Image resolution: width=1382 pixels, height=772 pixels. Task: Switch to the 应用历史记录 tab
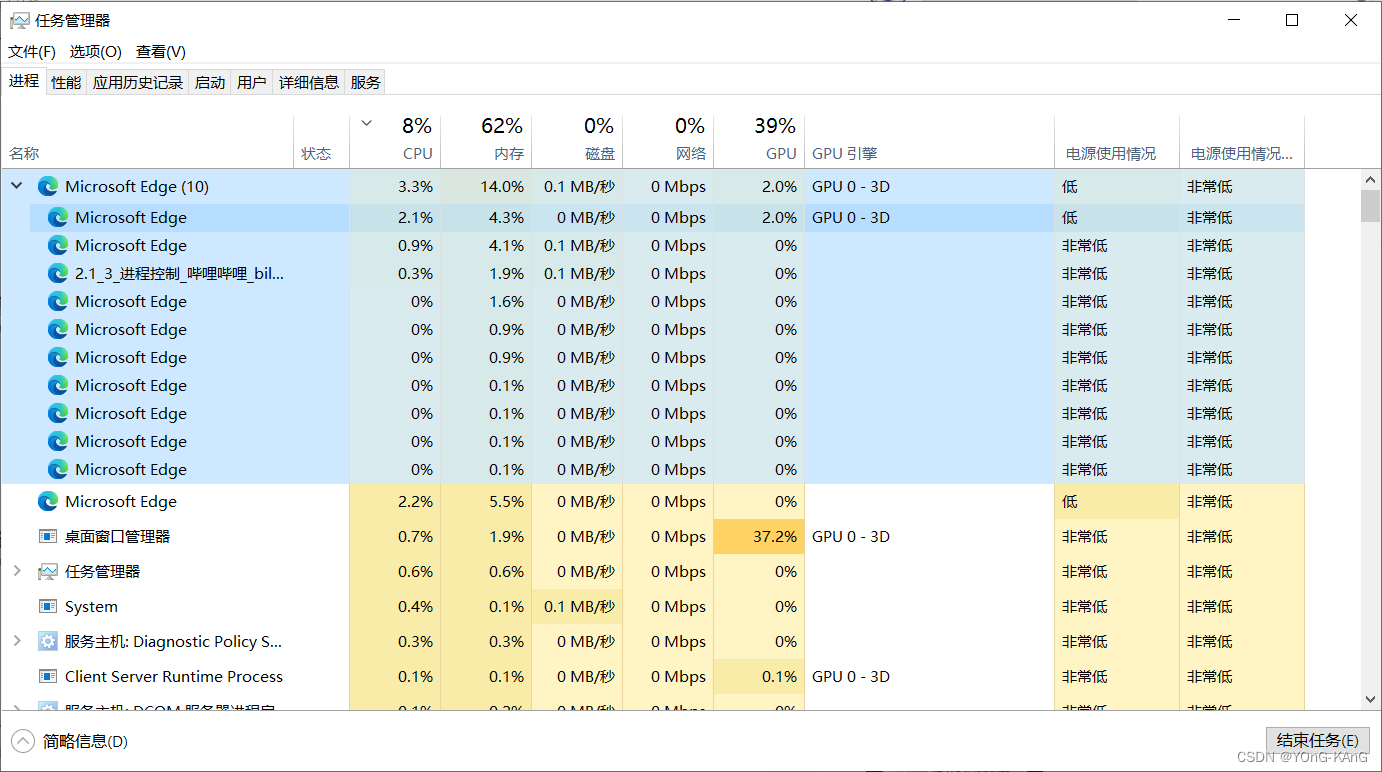pyautogui.click(x=138, y=82)
